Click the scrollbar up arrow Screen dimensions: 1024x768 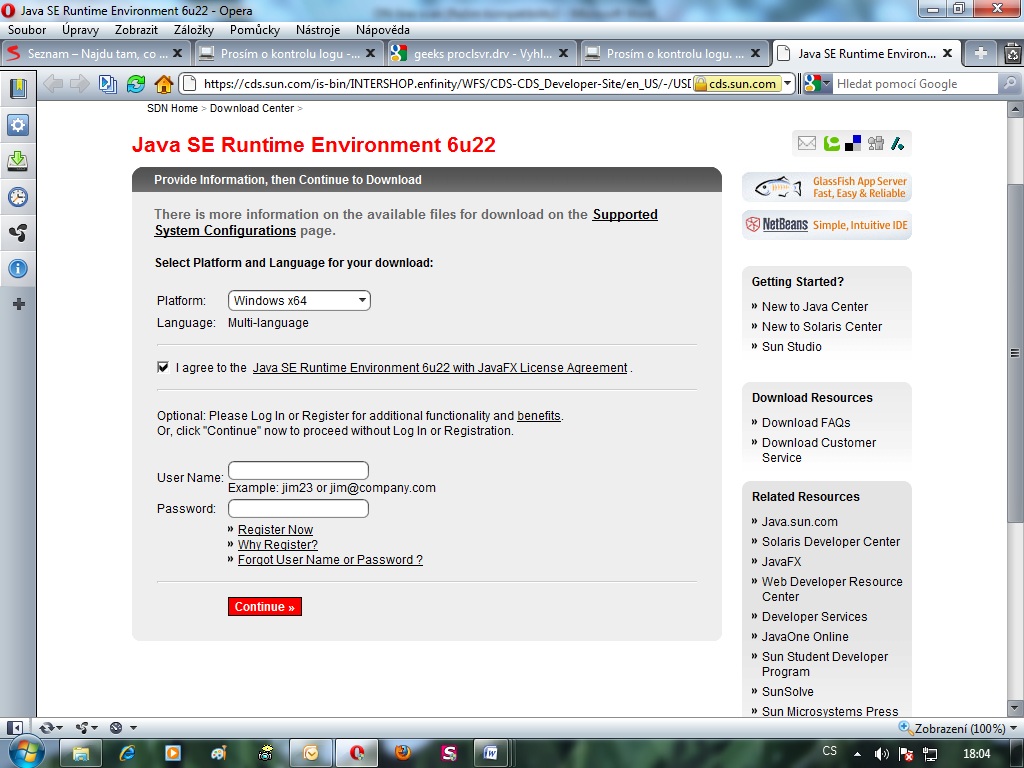pyautogui.click(x=1015, y=109)
